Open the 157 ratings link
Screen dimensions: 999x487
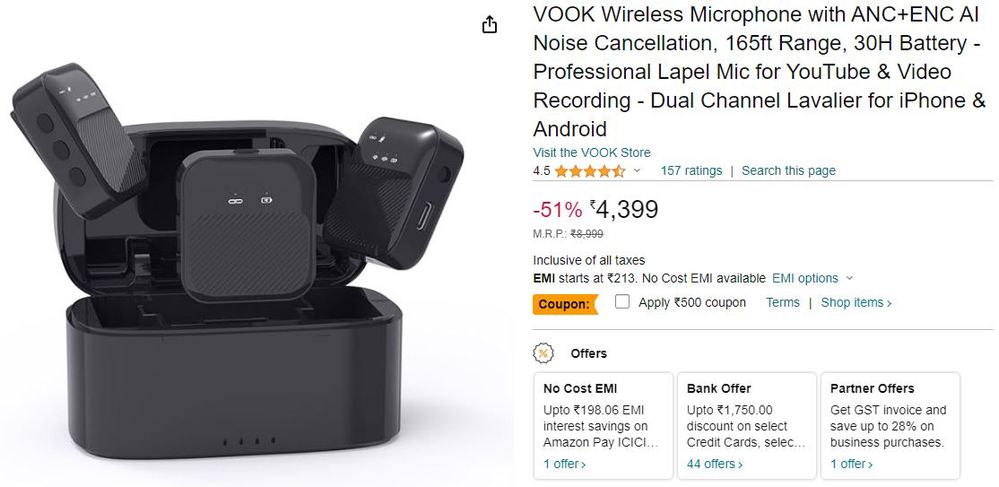691,171
